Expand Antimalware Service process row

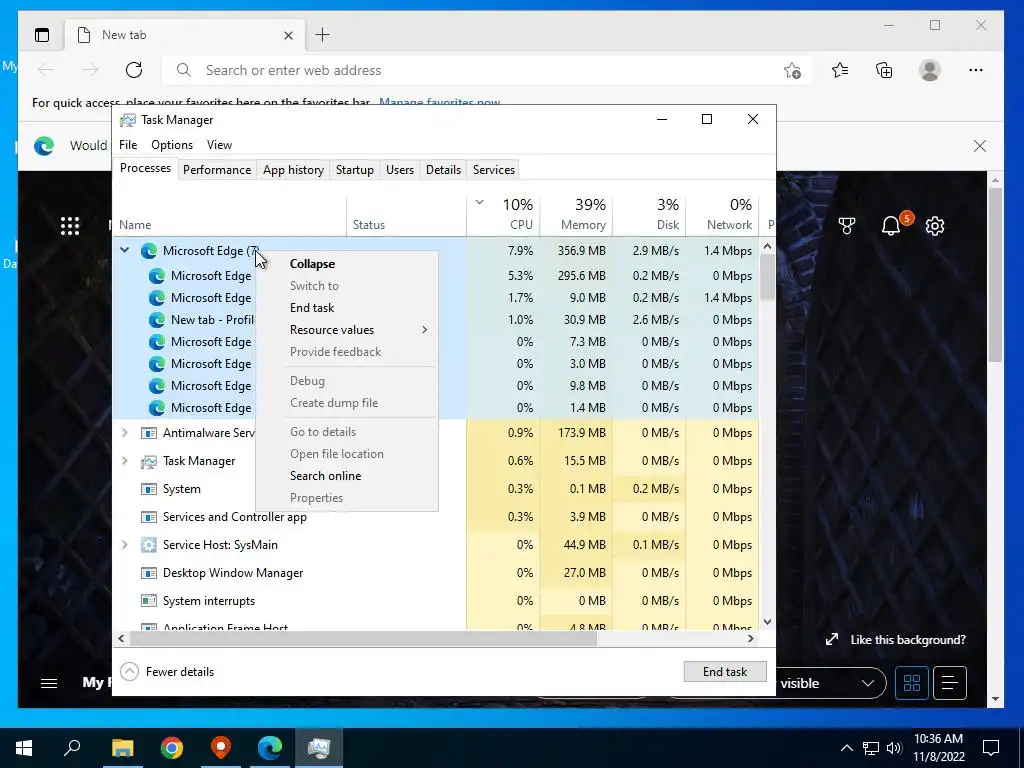(x=125, y=432)
